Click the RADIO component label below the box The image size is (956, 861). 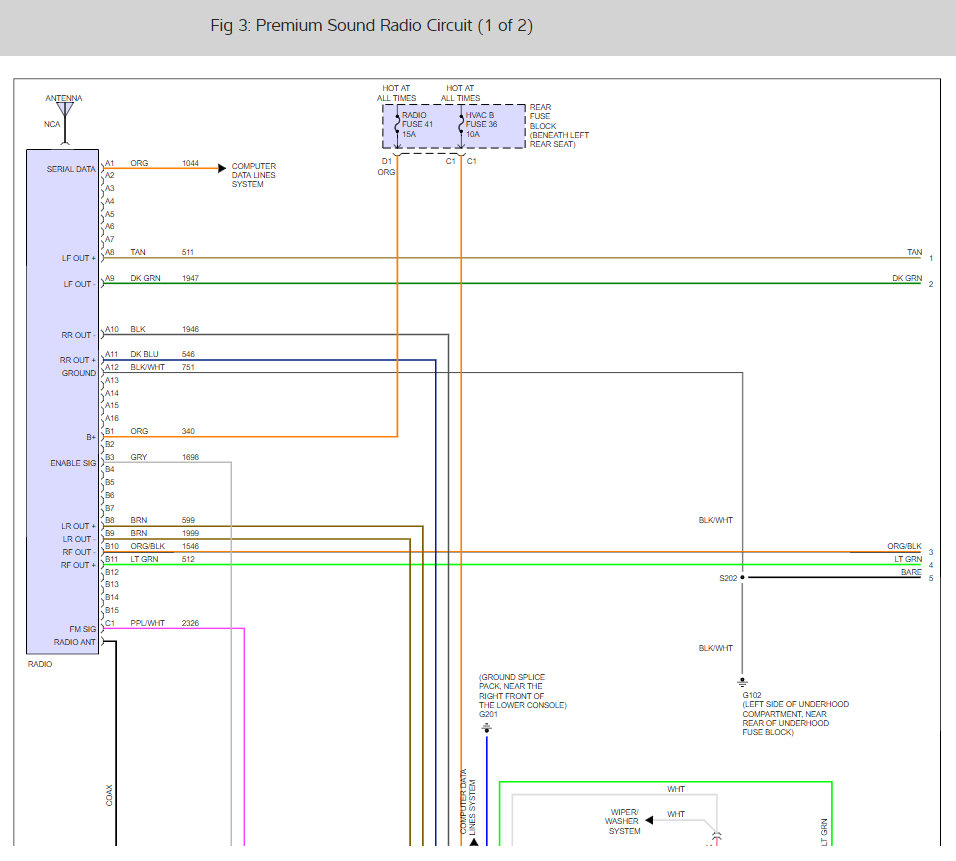click(x=40, y=664)
